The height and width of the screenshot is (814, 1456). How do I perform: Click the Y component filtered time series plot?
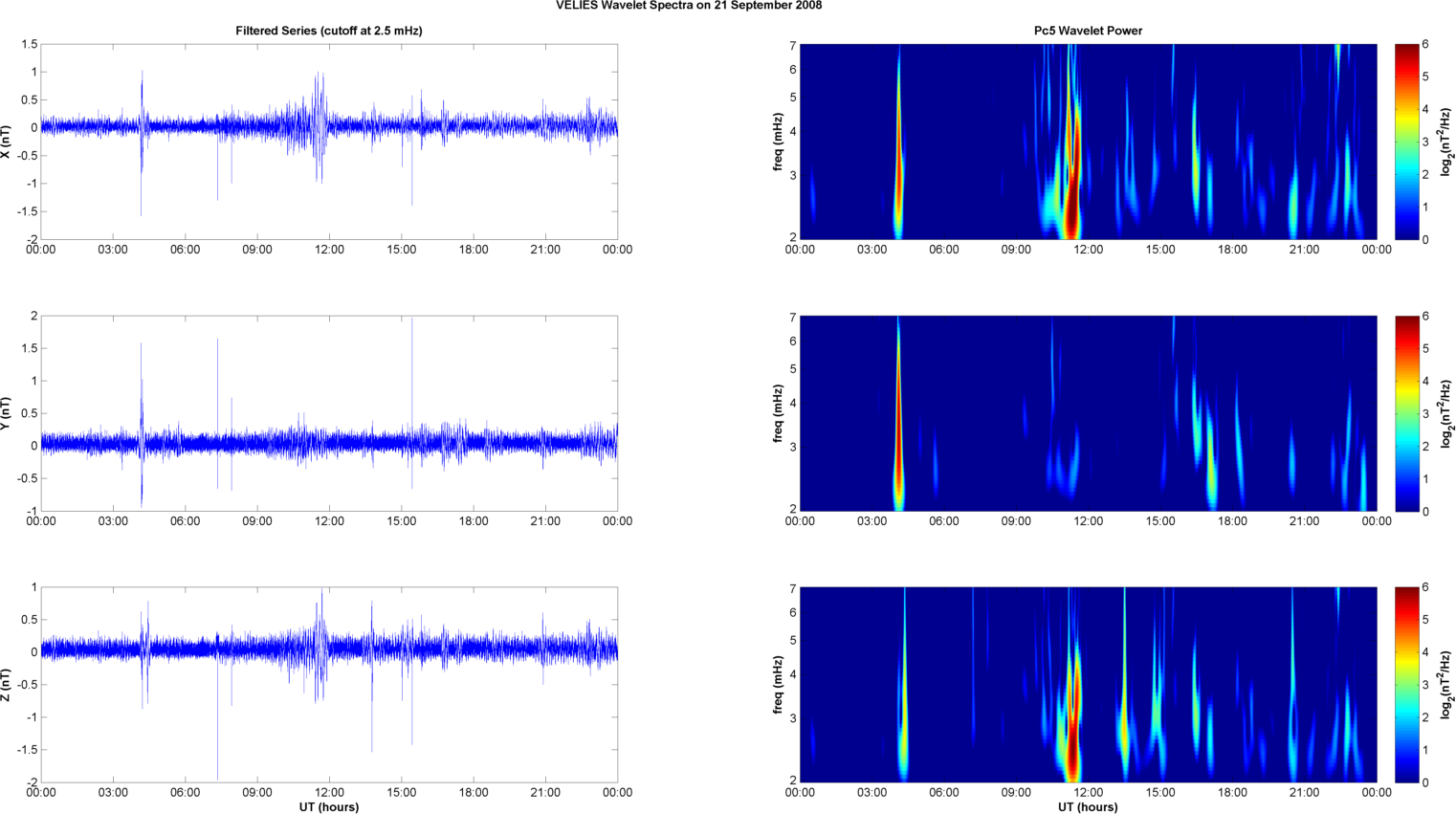pyautogui.click(x=329, y=413)
